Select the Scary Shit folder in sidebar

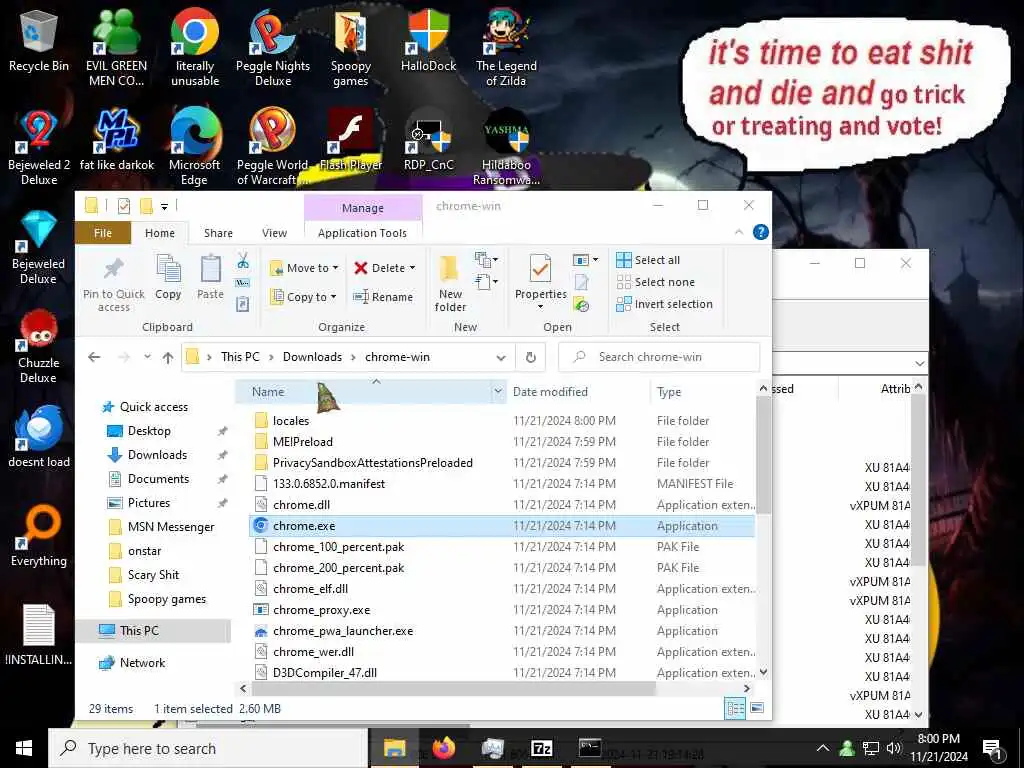pos(153,575)
